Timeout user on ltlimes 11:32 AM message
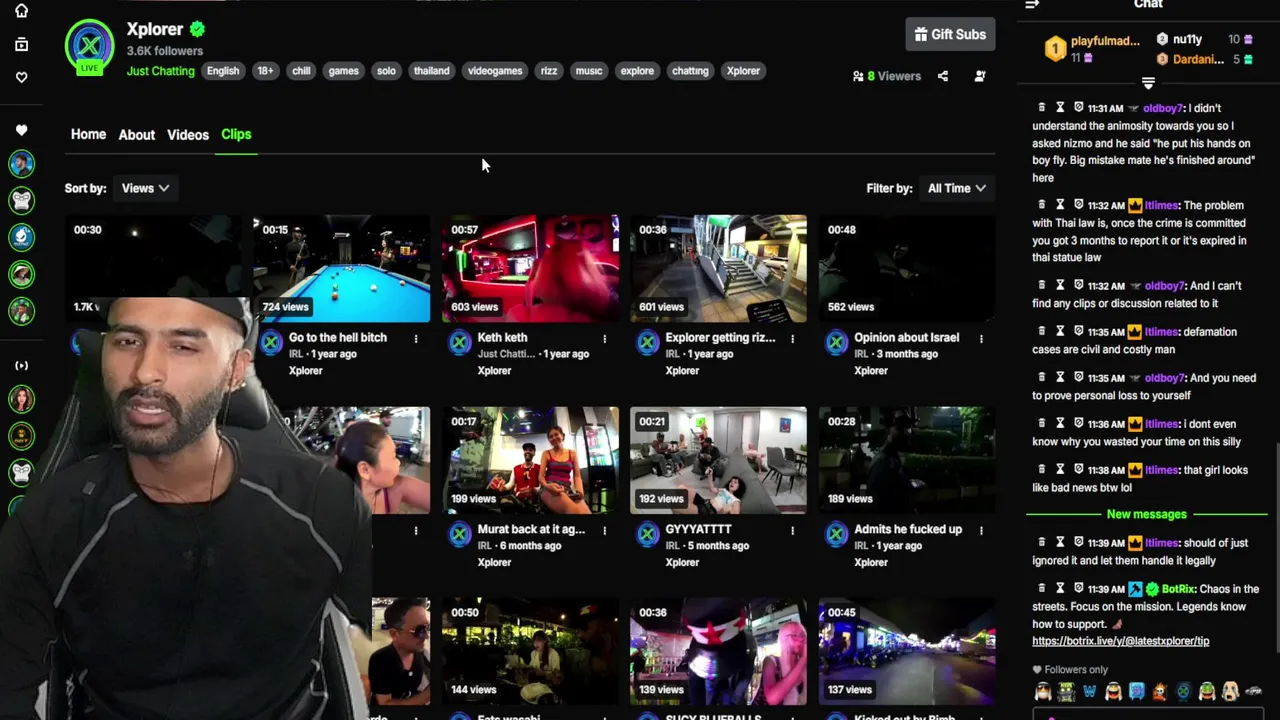Image resolution: width=1280 pixels, height=720 pixels. pyautogui.click(x=1060, y=205)
